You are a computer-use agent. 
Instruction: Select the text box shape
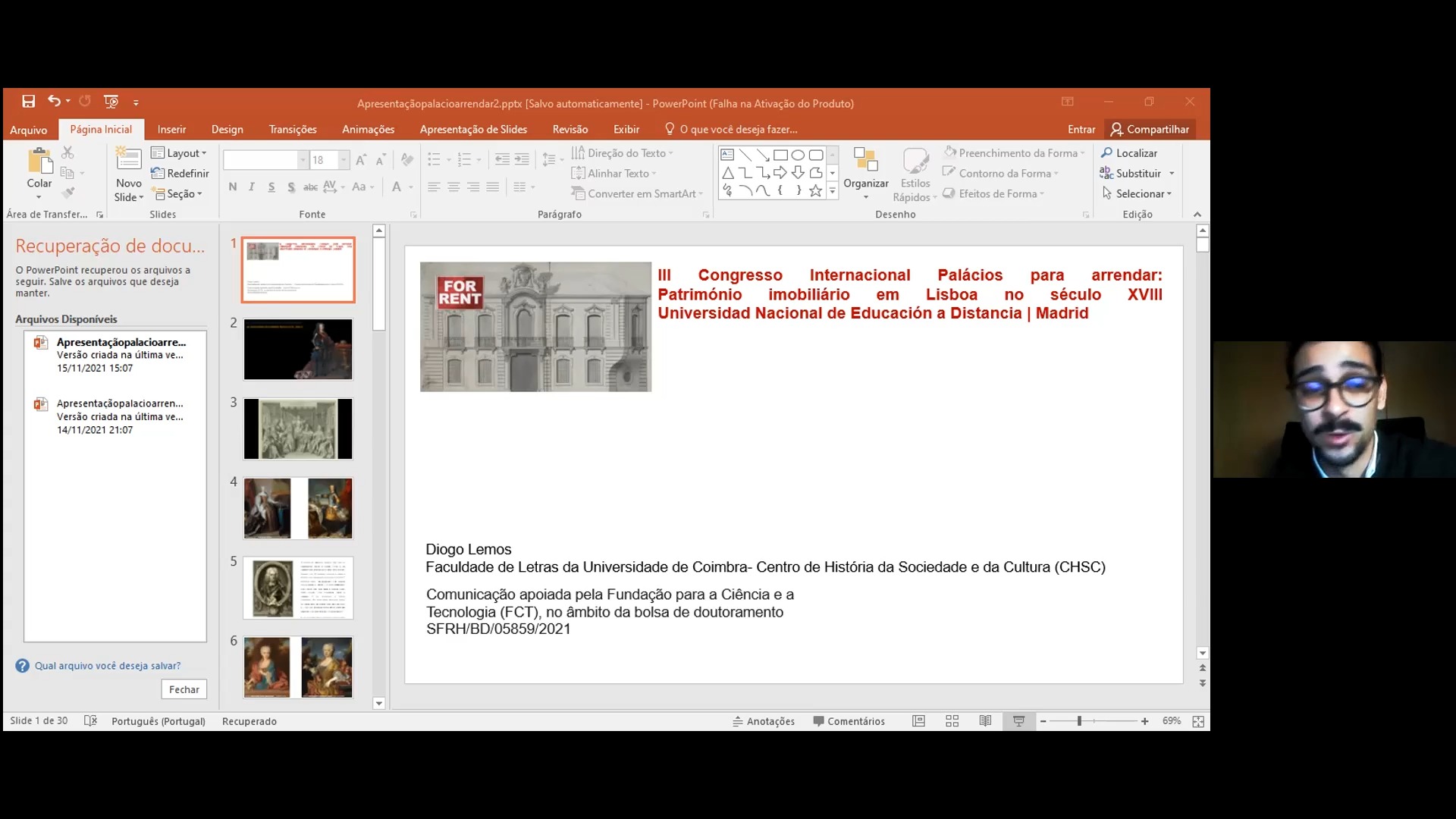point(727,155)
